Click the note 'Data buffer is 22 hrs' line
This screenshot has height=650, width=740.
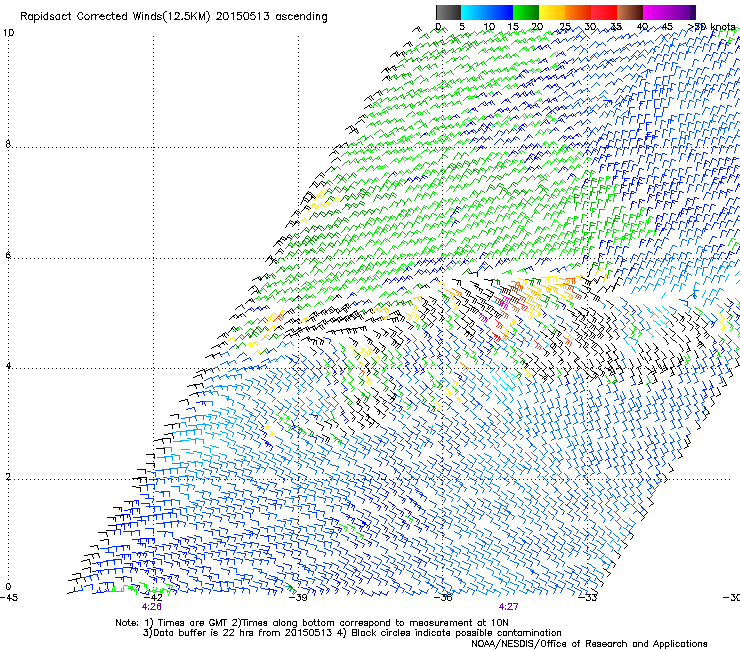352,633
